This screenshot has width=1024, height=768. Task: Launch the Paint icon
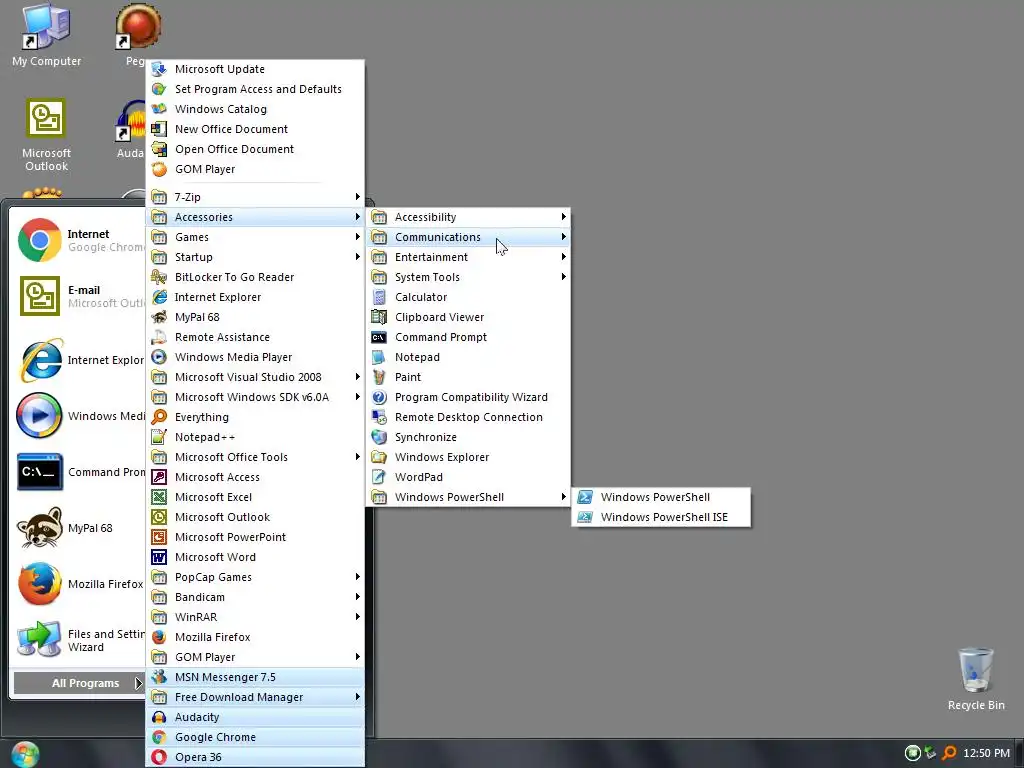coord(379,377)
